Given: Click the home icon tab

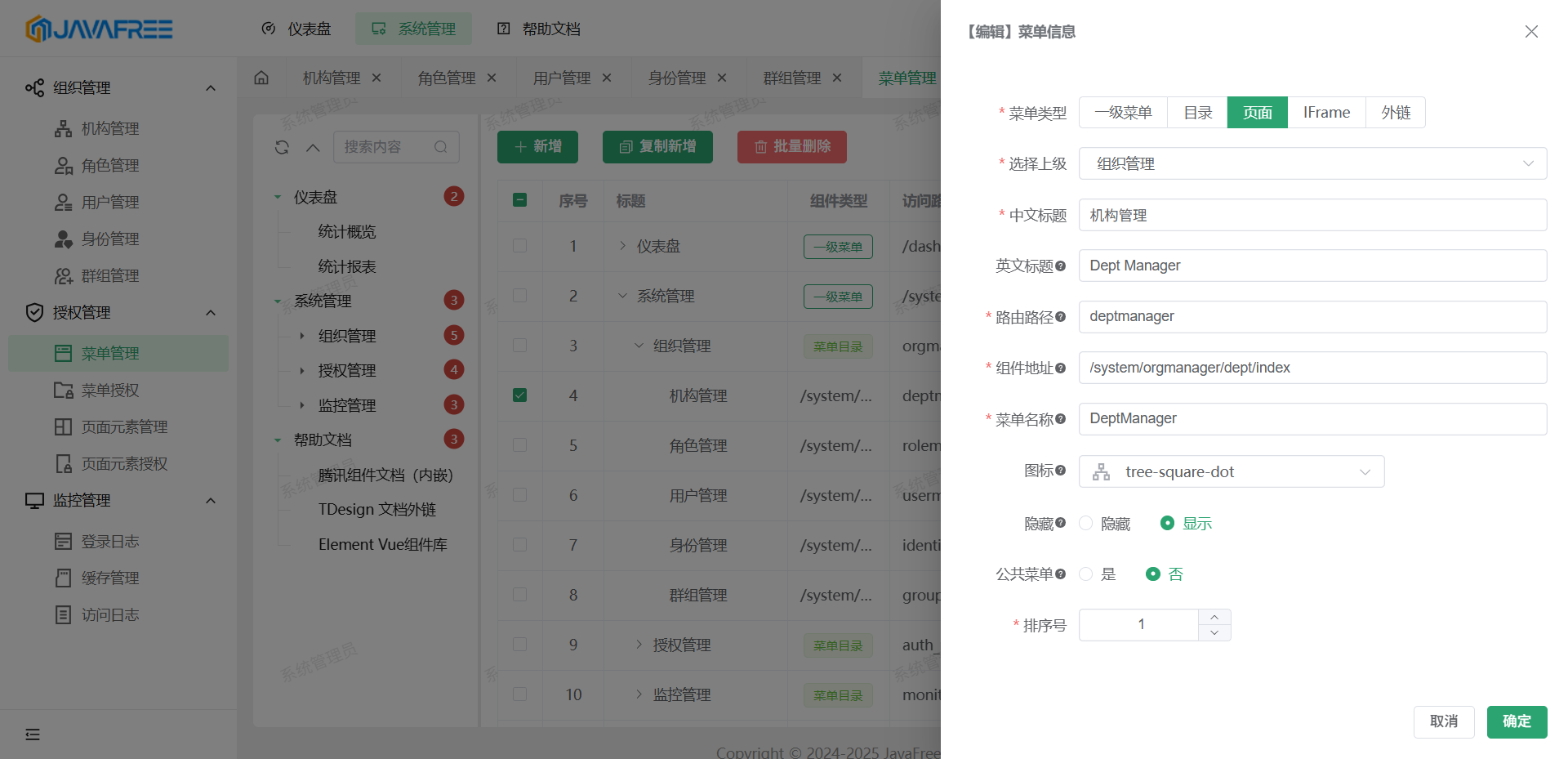Looking at the screenshot, I should tap(261, 78).
